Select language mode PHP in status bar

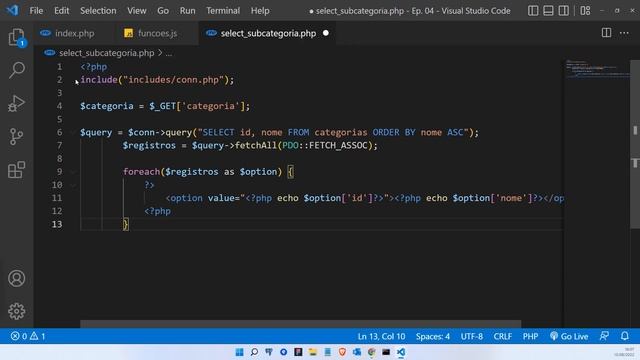pyautogui.click(x=530, y=336)
